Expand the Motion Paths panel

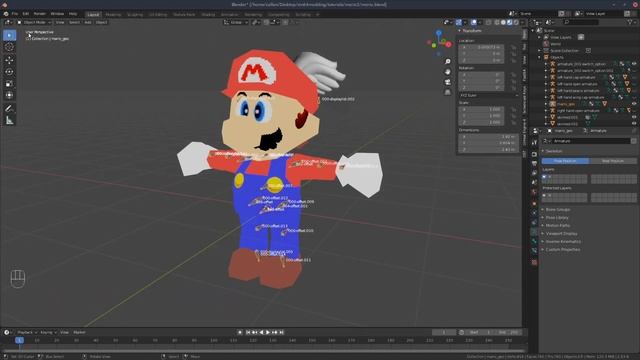558,225
